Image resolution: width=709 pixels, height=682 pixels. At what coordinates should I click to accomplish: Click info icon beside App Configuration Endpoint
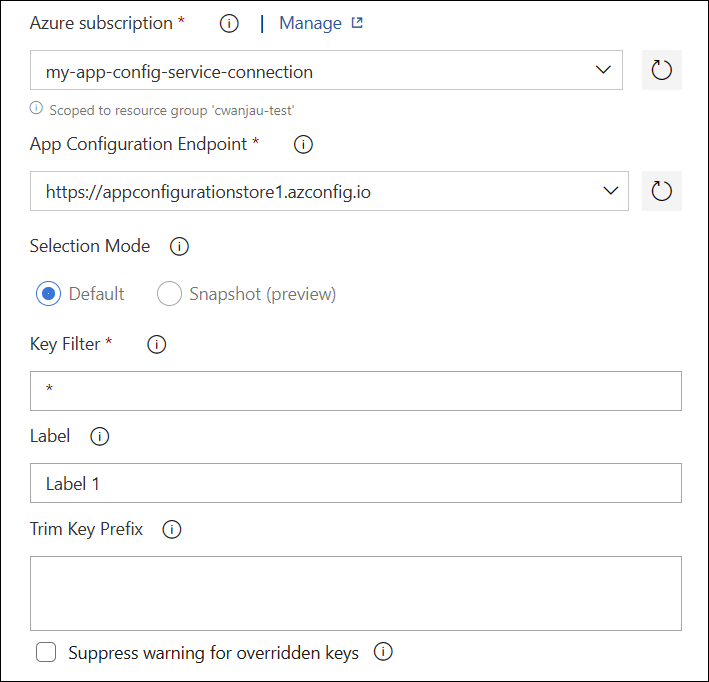click(303, 144)
